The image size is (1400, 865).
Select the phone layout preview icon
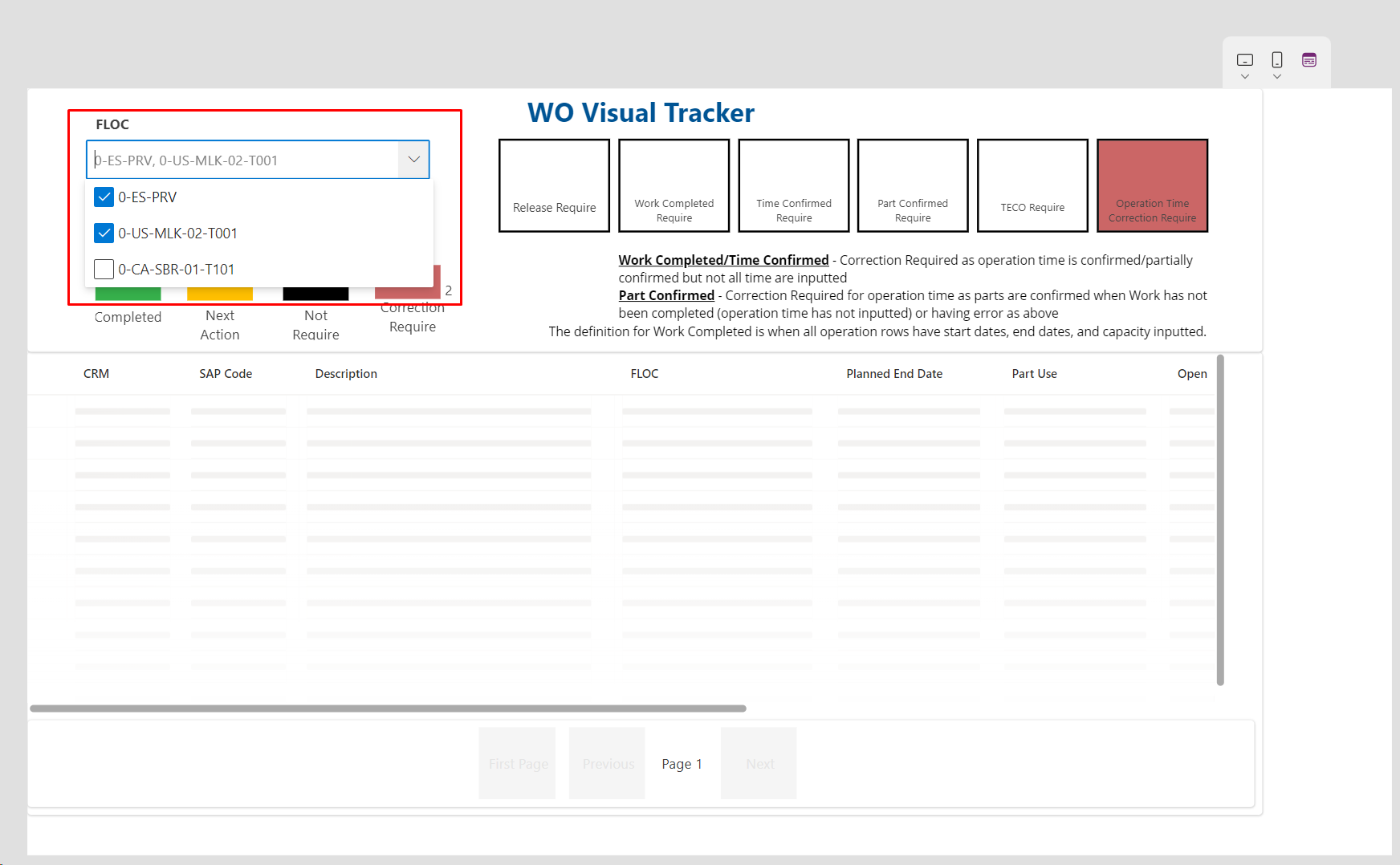(x=1277, y=60)
